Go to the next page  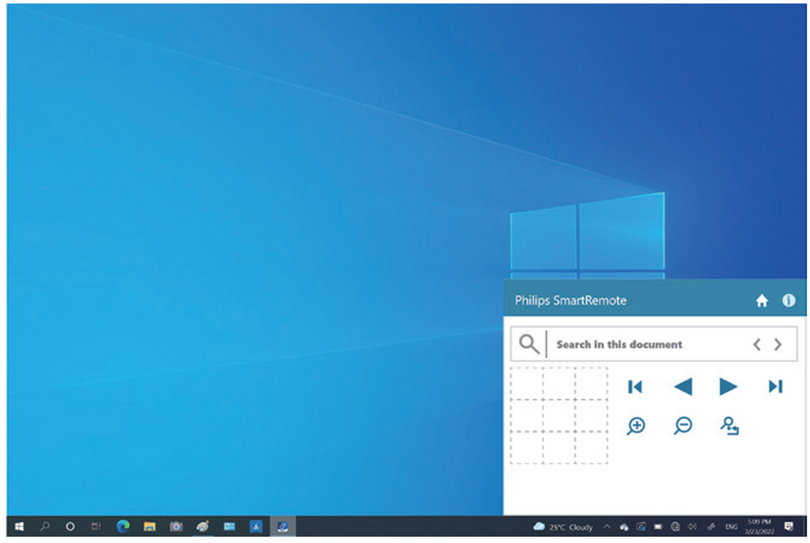pos(728,386)
